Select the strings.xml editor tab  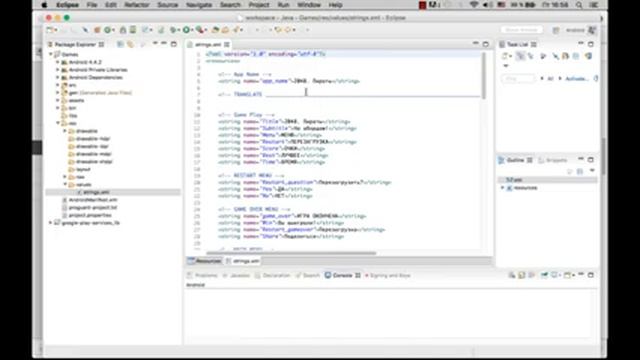coord(208,44)
